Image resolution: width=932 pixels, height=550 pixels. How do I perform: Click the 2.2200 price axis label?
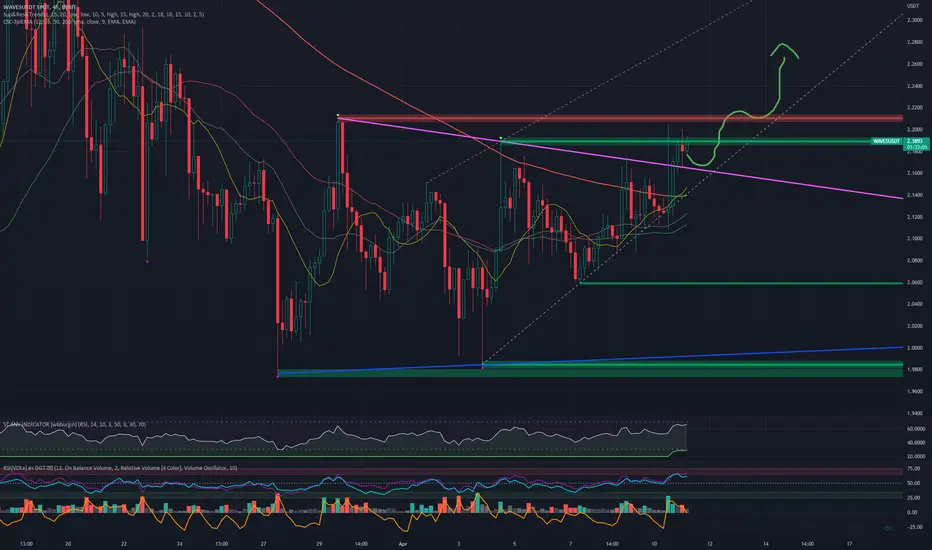click(915, 108)
